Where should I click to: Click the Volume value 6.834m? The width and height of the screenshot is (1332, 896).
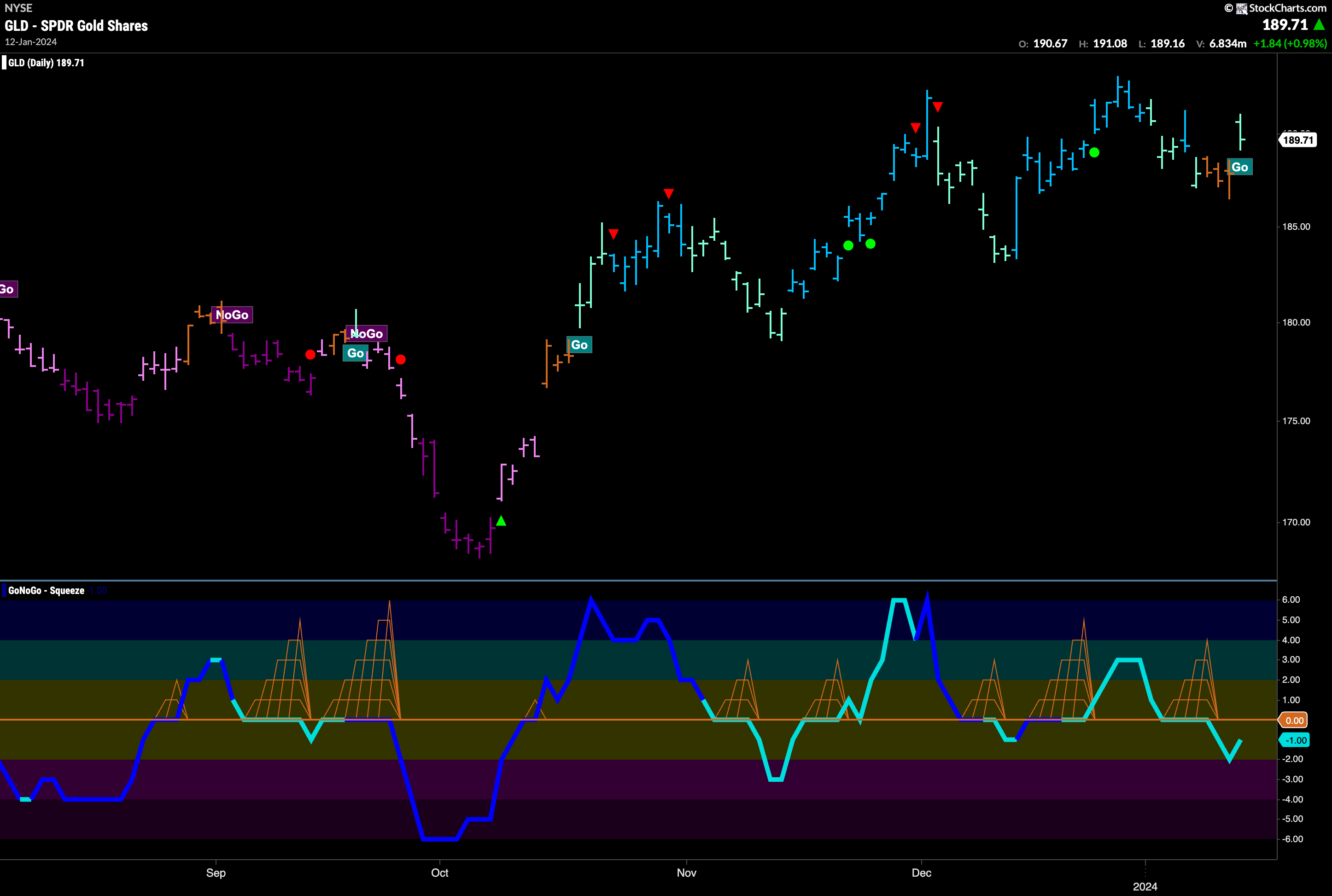click(x=1228, y=43)
